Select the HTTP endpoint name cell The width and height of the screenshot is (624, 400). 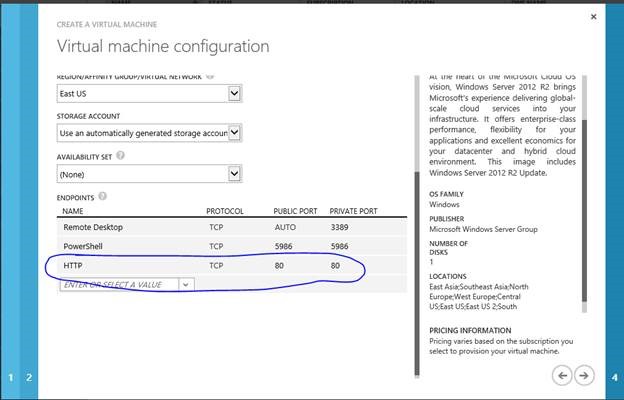(73, 266)
